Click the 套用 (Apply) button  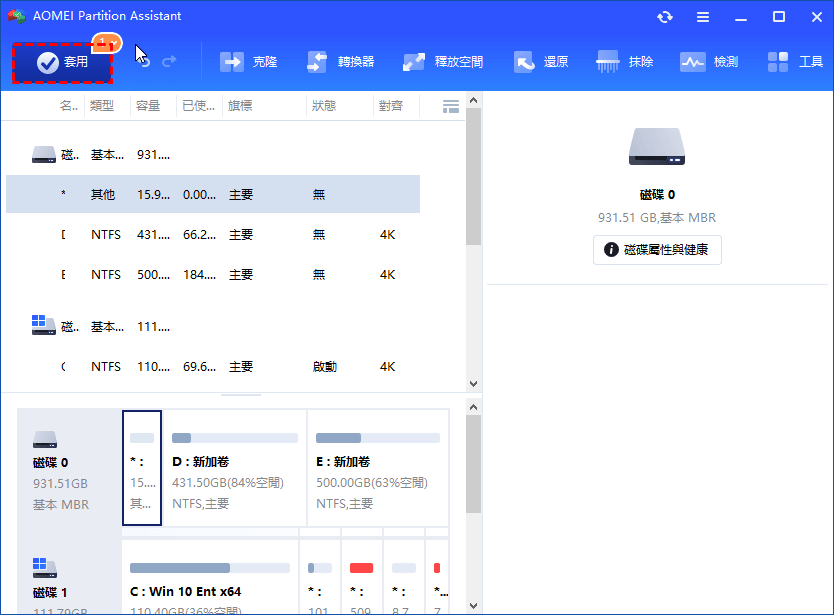click(x=62, y=62)
